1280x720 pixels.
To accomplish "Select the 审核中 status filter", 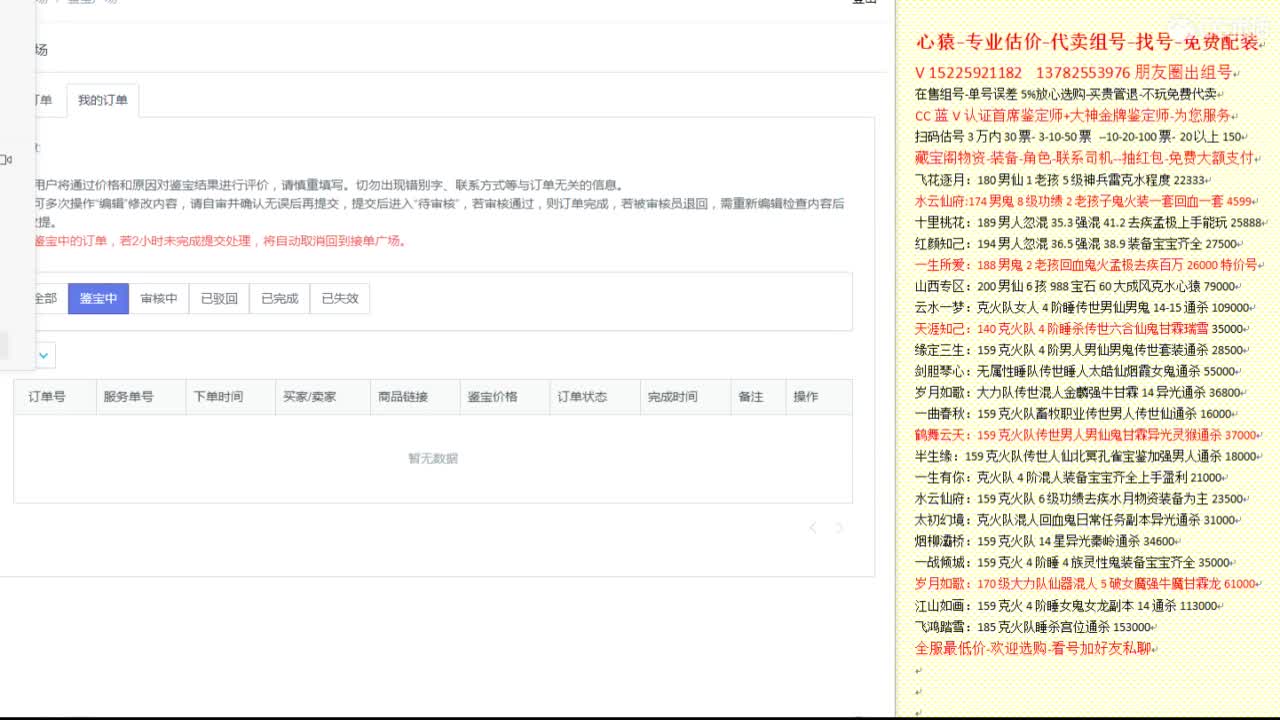I will pos(158,297).
